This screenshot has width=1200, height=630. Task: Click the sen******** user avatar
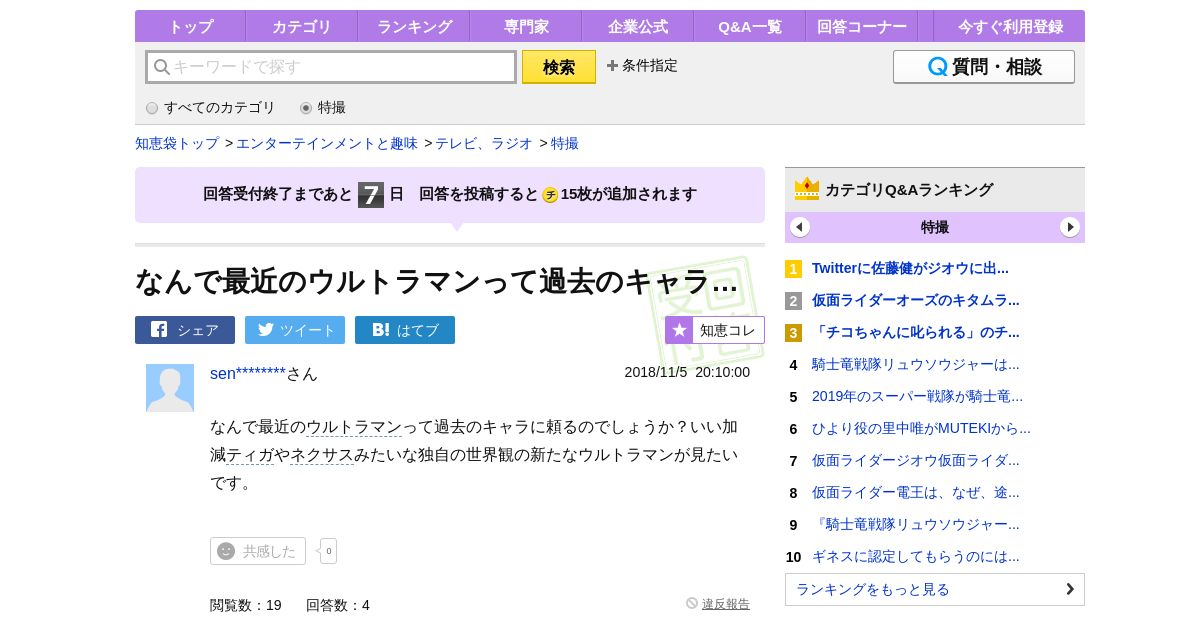(170, 388)
